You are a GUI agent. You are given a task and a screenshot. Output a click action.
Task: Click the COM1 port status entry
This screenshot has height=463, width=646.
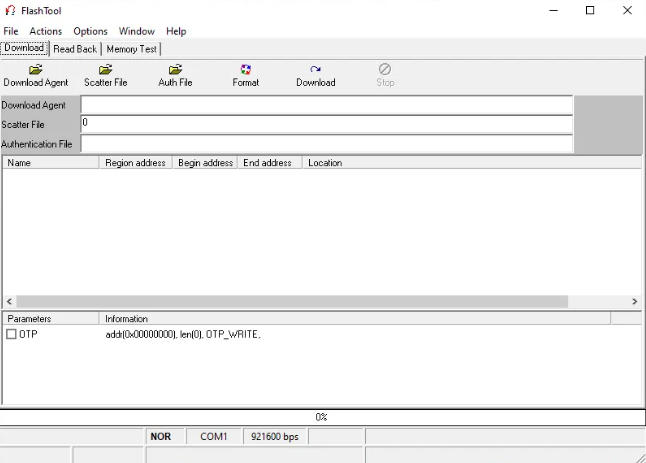[x=213, y=436]
